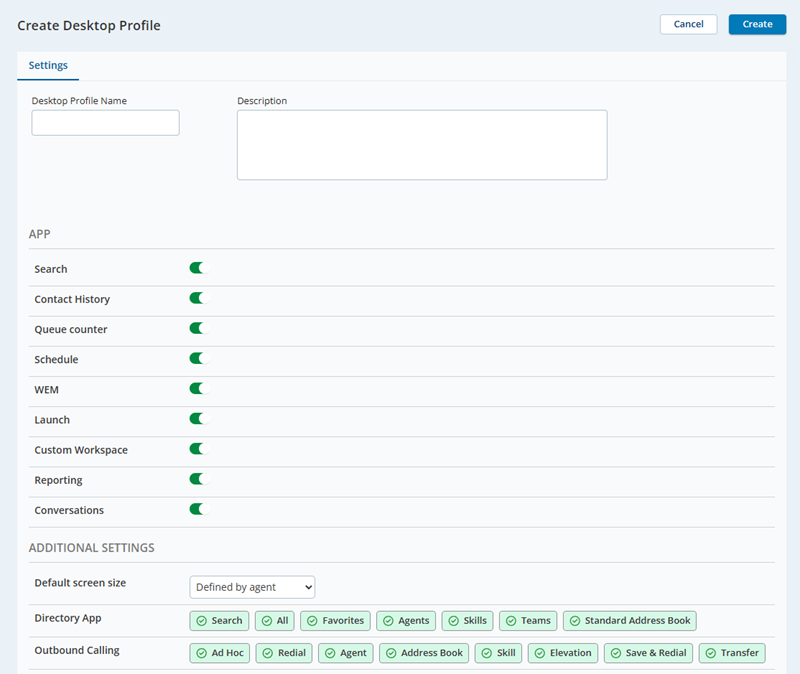
Task: Toggle the Redial outbound calling option
Action: tap(284, 652)
